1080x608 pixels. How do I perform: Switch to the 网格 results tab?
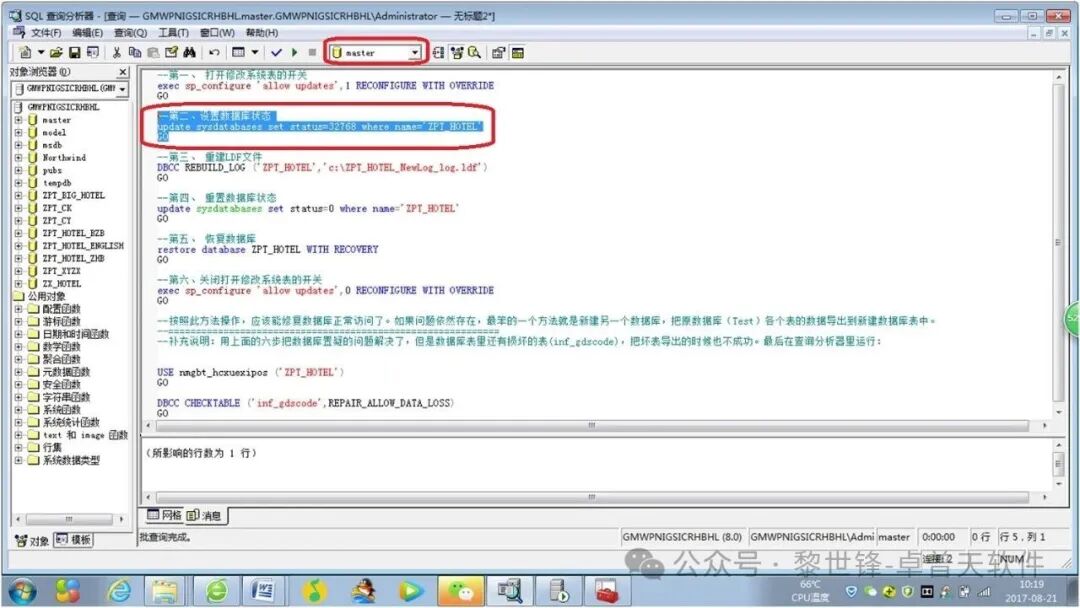165,516
